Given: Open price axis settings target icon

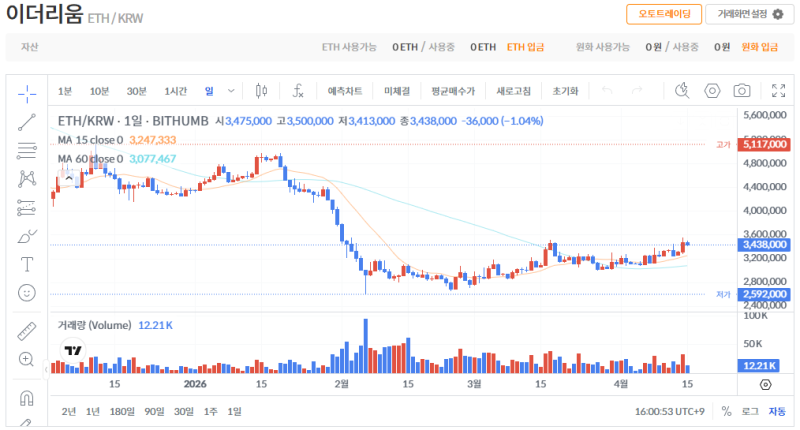Looking at the screenshot, I should coord(765,385).
